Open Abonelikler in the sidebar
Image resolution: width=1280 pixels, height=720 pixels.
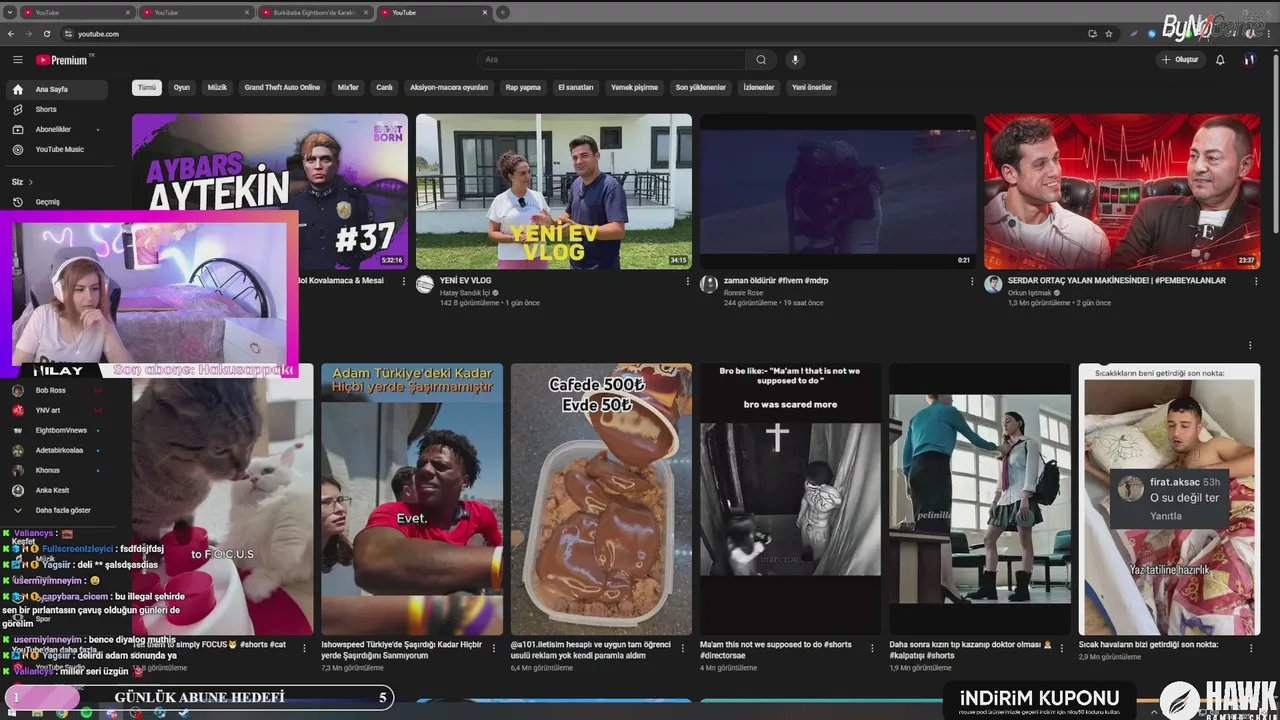pos(59,129)
